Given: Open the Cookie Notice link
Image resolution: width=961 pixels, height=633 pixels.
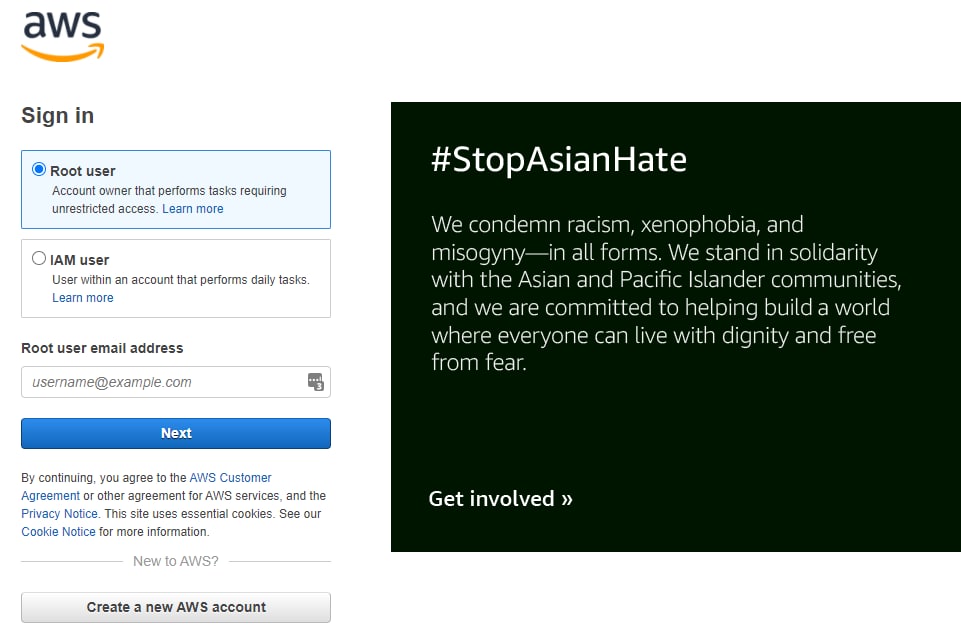Looking at the screenshot, I should pos(58,532).
